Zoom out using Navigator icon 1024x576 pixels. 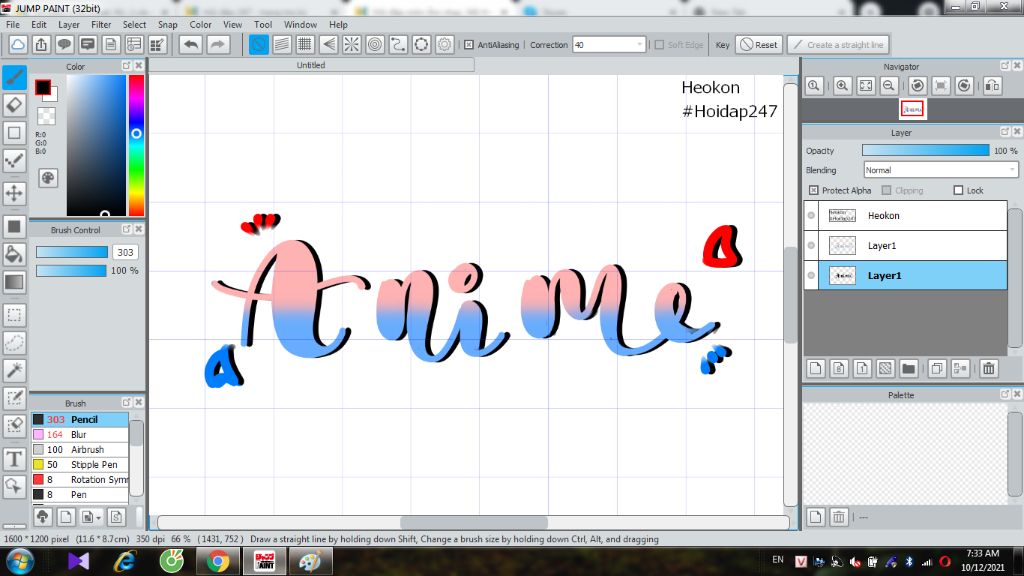click(x=889, y=86)
